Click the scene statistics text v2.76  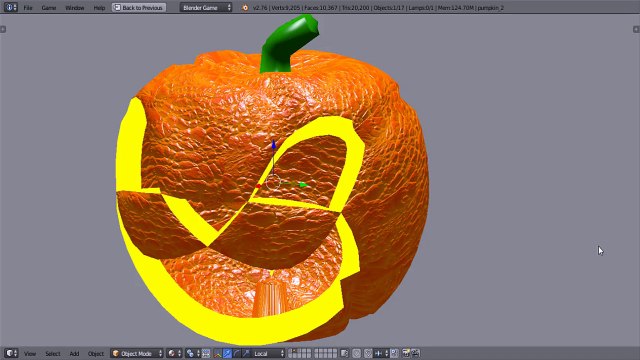(378, 8)
